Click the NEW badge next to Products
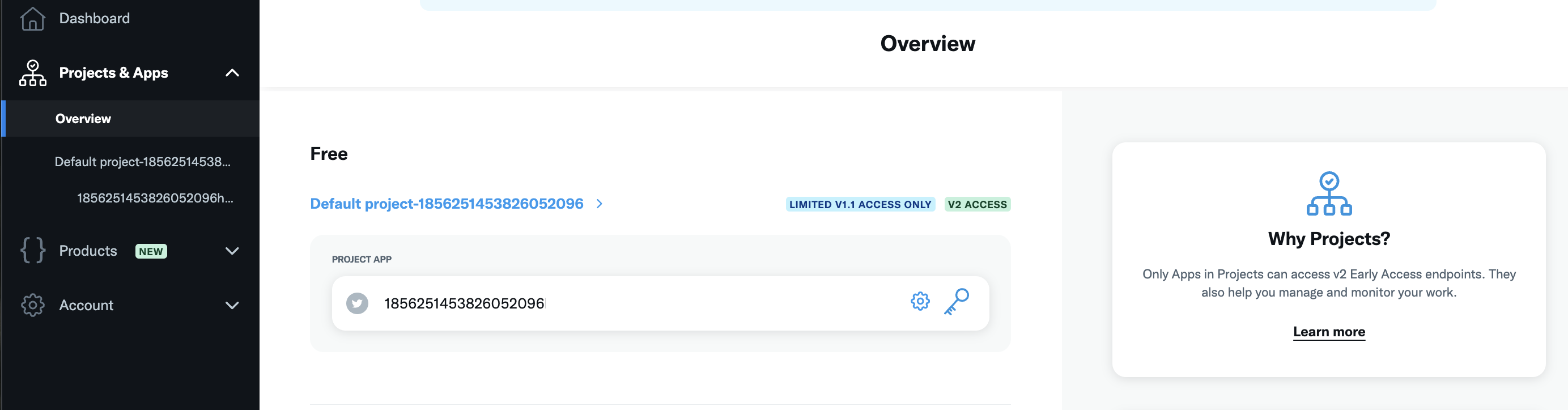Image resolution: width=1568 pixels, height=410 pixels. point(150,251)
